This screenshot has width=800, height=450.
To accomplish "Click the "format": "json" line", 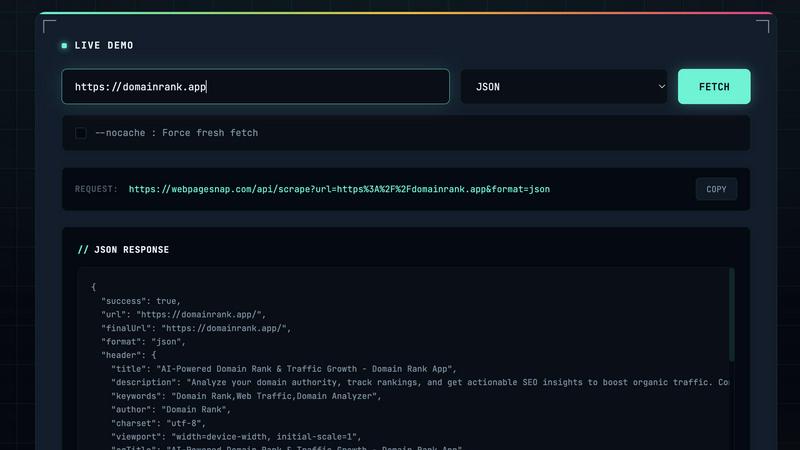I will coord(143,342).
